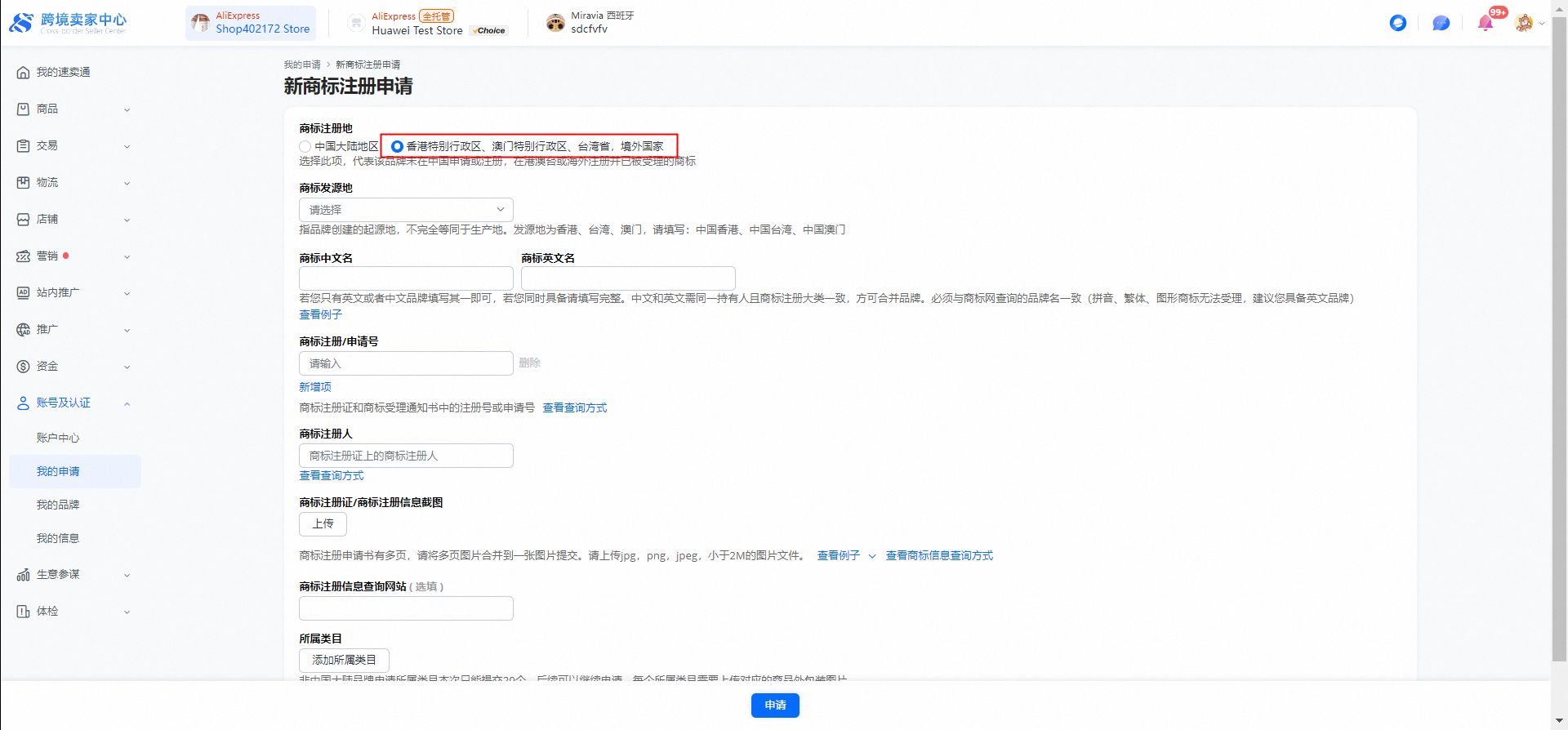This screenshot has height=730, width=1568.
Task: Click the 上传 upload button
Action: pyautogui.click(x=323, y=524)
